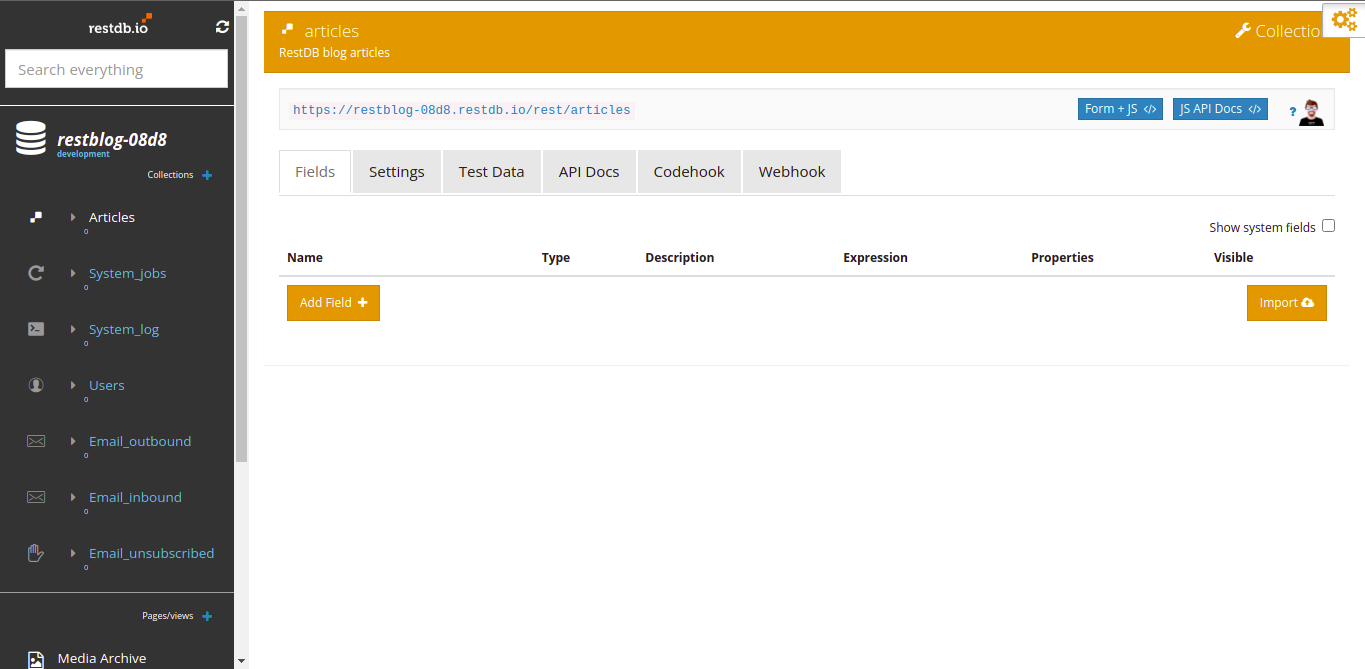Click the articles icon in the orange header
The width and height of the screenshot is (1365, 669).
(x=288, y=31)
